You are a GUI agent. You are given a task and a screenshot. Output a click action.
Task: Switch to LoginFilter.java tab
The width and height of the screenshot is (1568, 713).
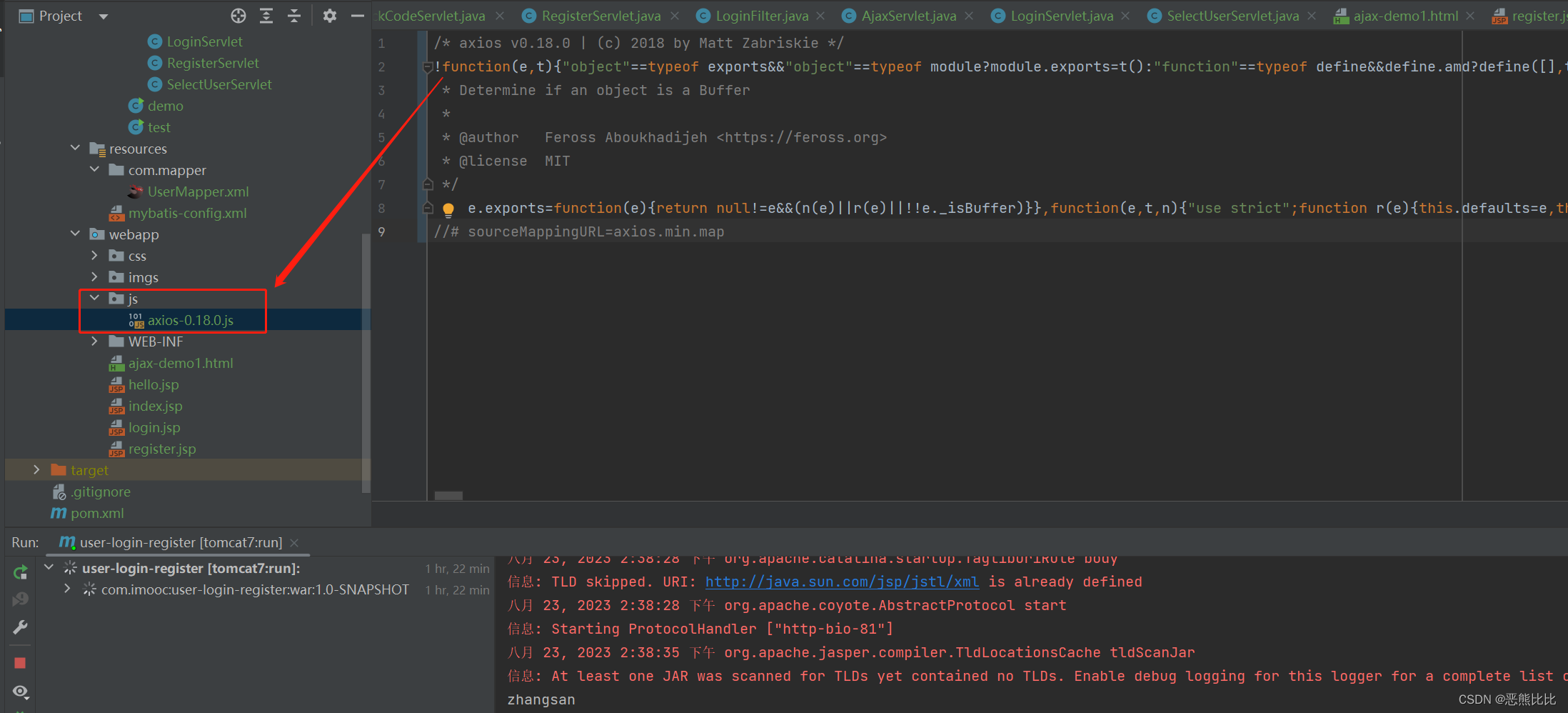click(762, 16)
